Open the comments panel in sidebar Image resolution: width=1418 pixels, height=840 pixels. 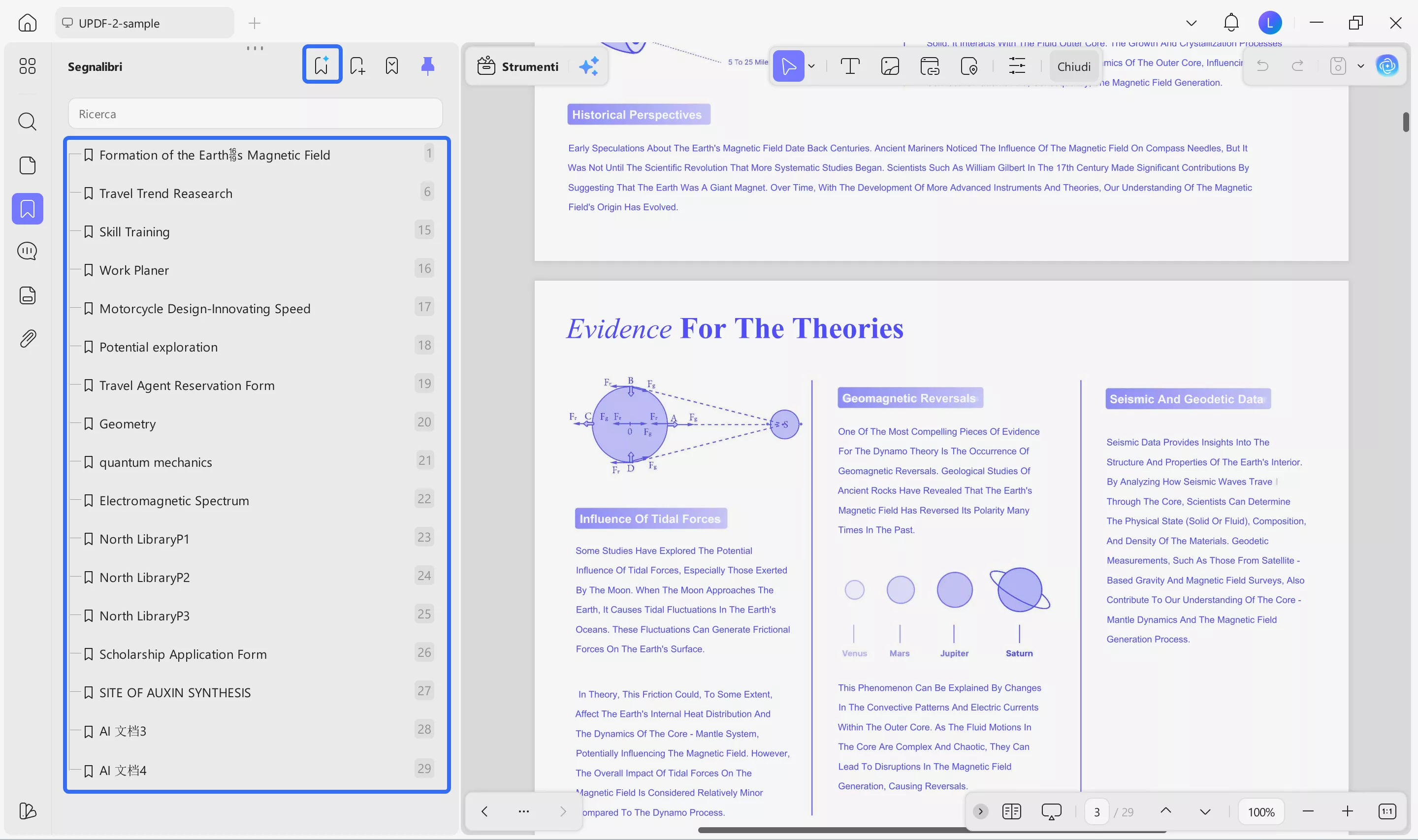coord(27,251)
